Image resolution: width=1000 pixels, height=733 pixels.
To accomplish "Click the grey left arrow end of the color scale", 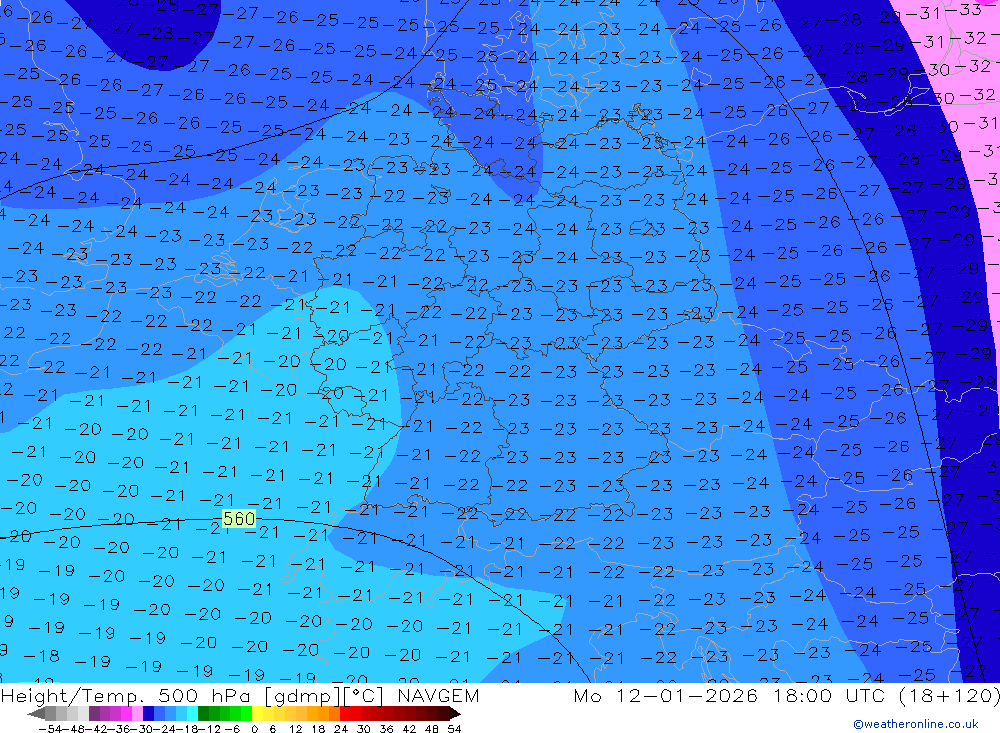I will tap(36, 713).
